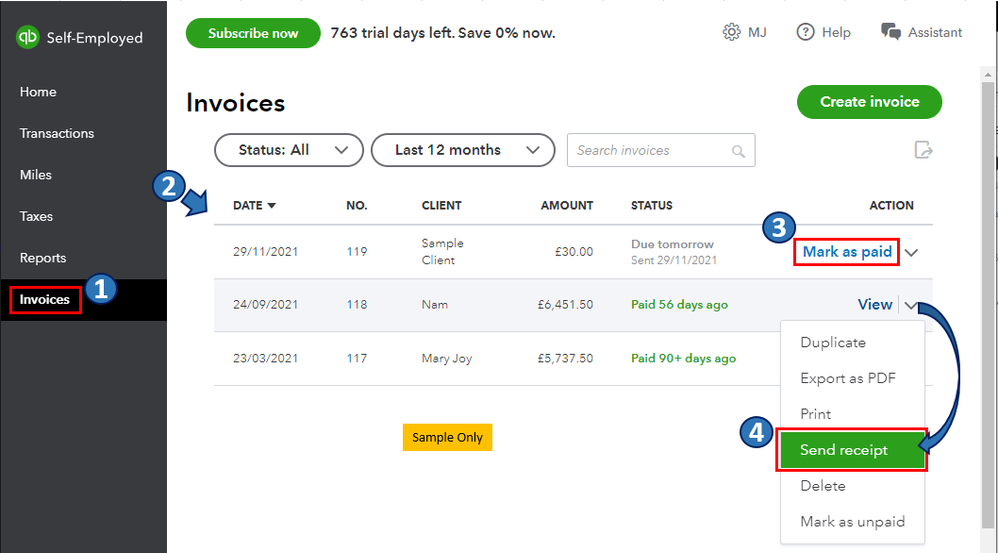Expand action chevron for invoice 119
The width and height of the screenshot is (998, 553).
[911, 252]
